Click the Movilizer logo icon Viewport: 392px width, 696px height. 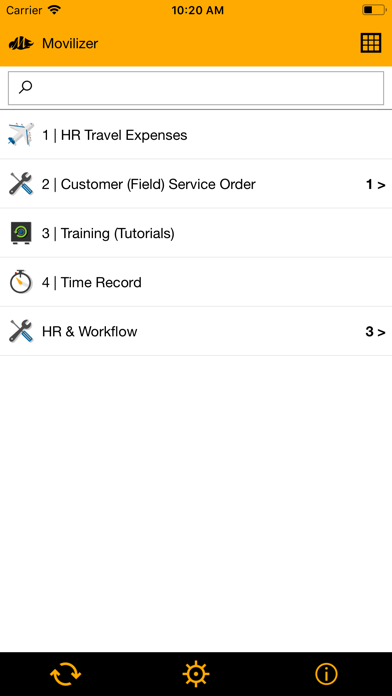pos(21,44)
